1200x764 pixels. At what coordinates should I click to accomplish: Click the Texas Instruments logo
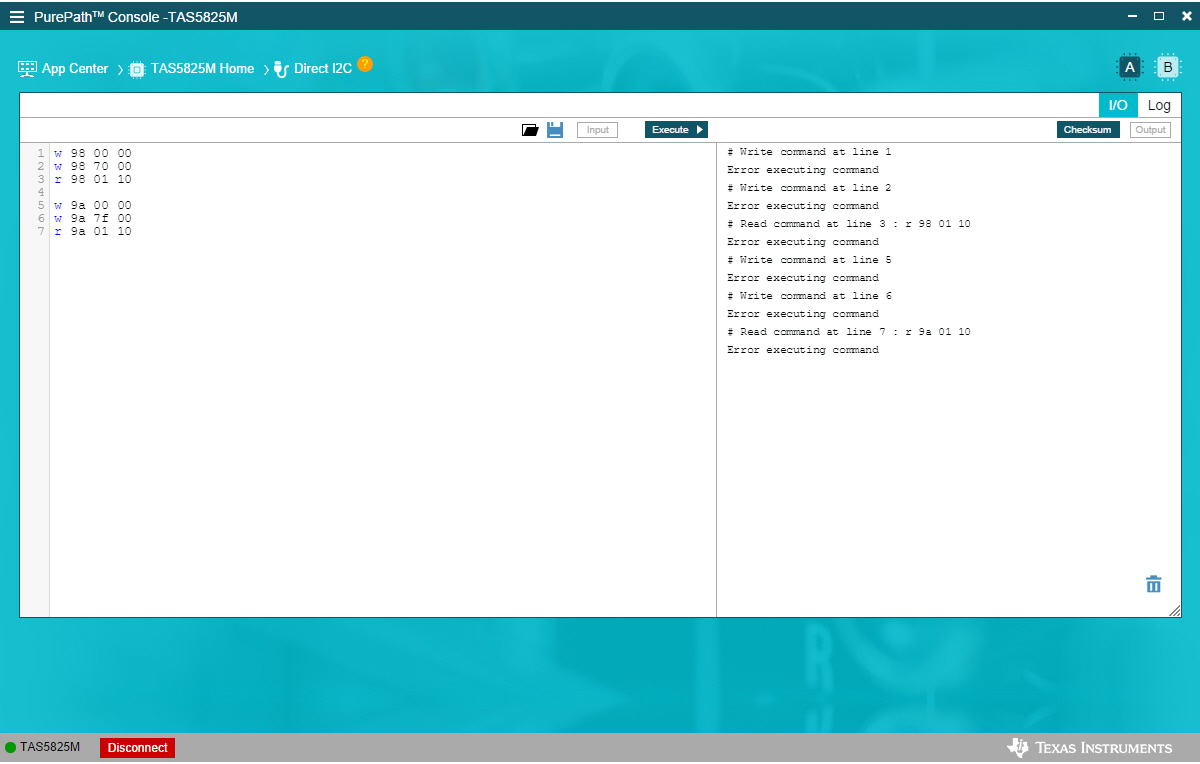(x=1089, y=747)
